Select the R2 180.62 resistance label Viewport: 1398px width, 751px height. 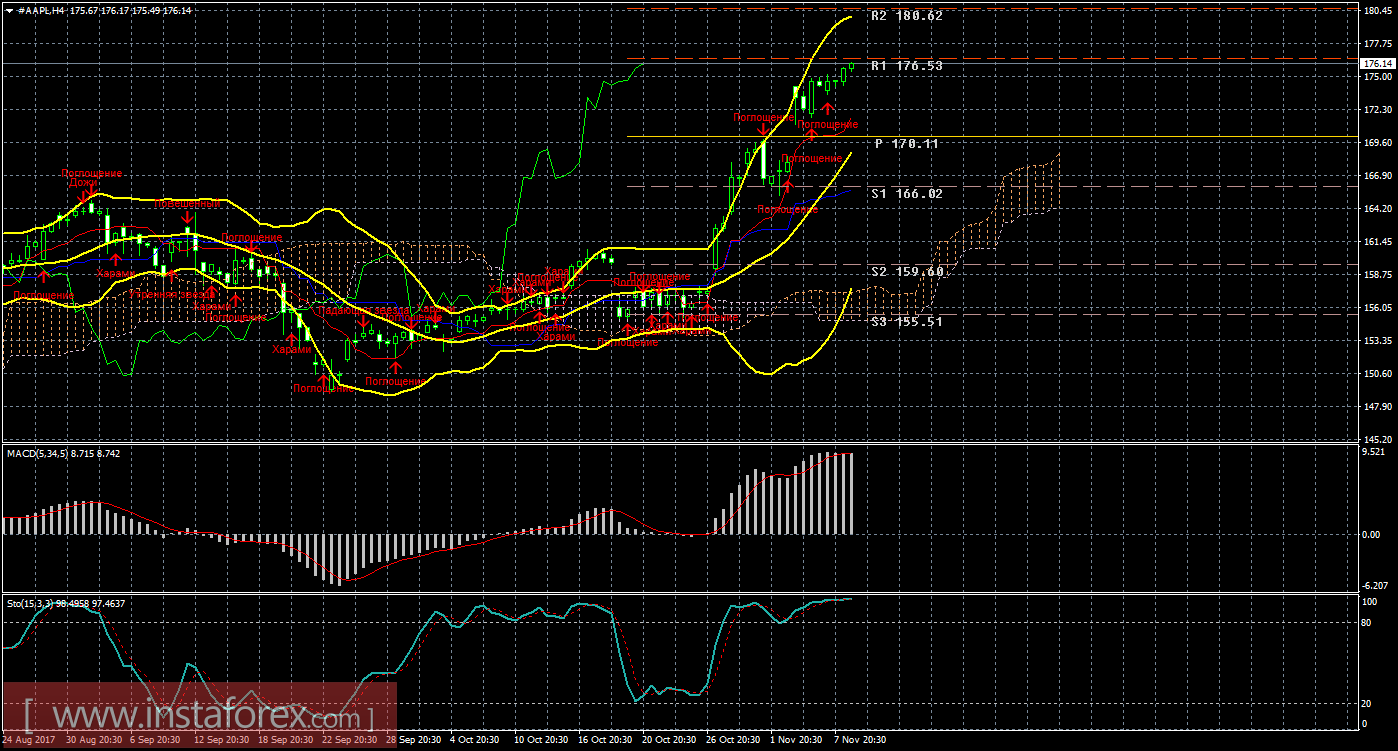[906, 16]
